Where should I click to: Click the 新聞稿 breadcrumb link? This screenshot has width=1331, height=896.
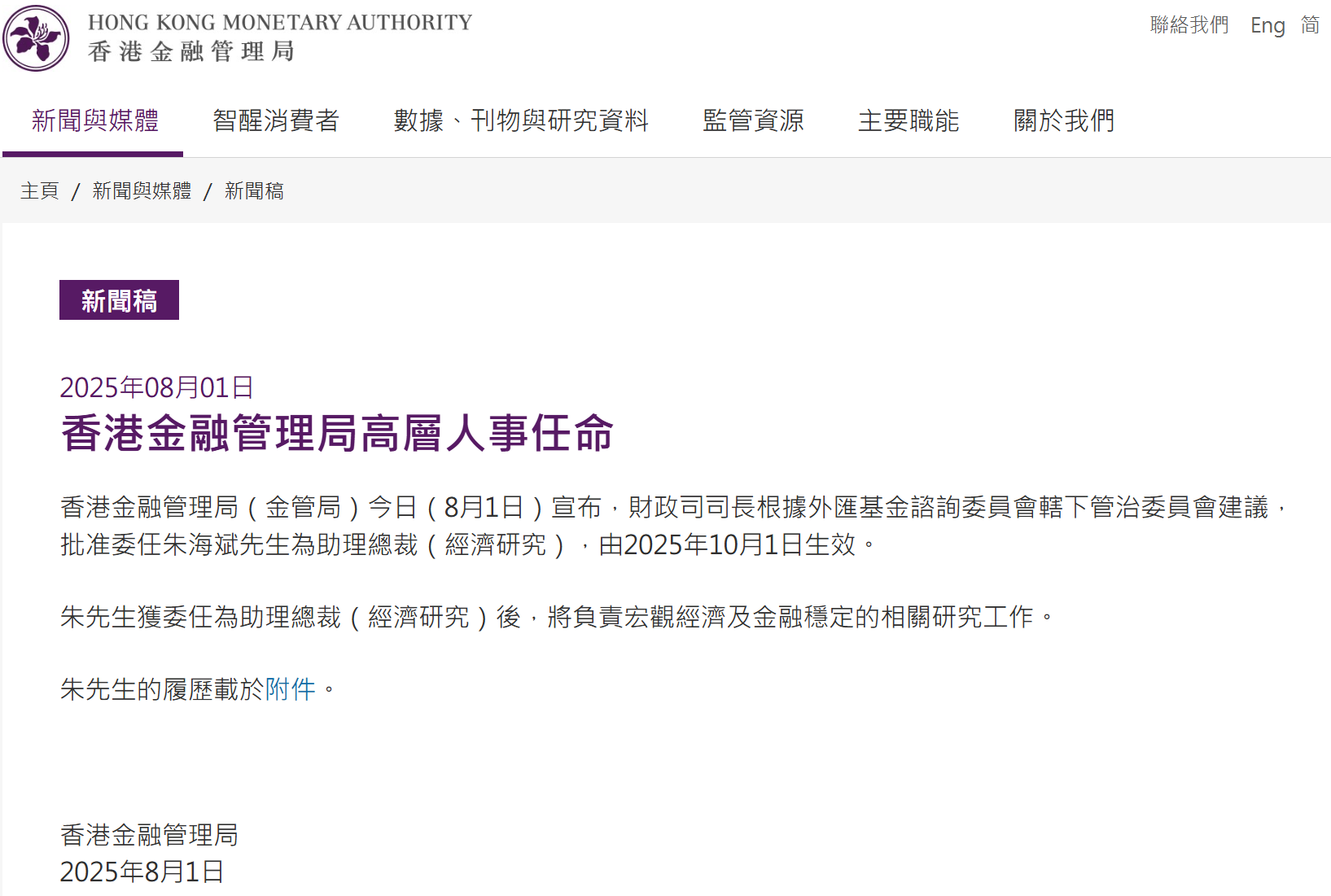(x=254, y=190)
